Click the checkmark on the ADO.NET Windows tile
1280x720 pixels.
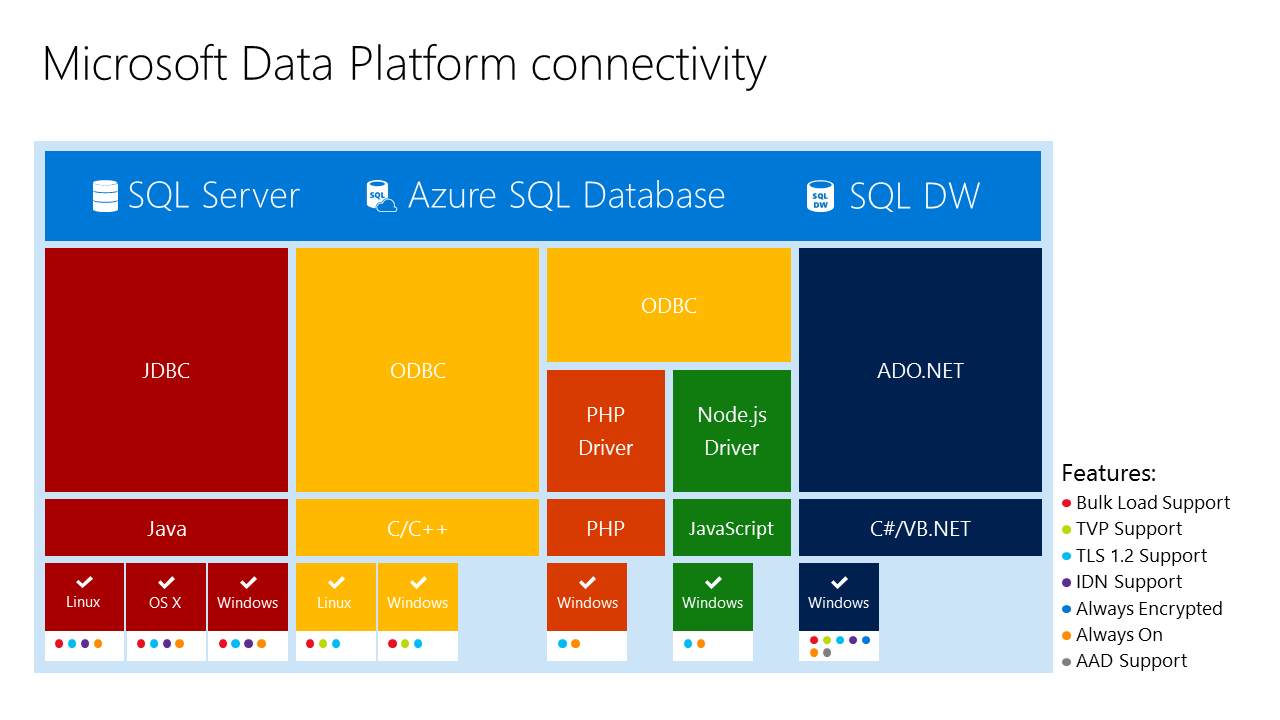tap(839, 582)
